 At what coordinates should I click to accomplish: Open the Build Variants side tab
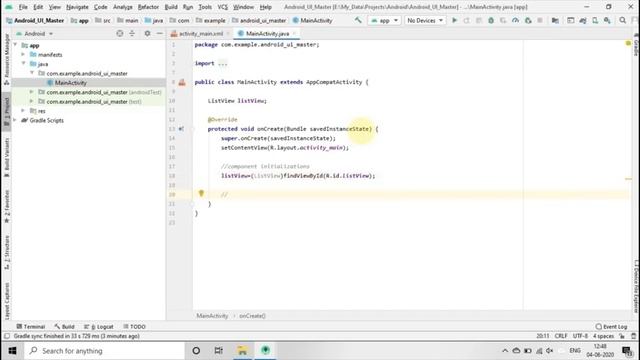(7, 157)
